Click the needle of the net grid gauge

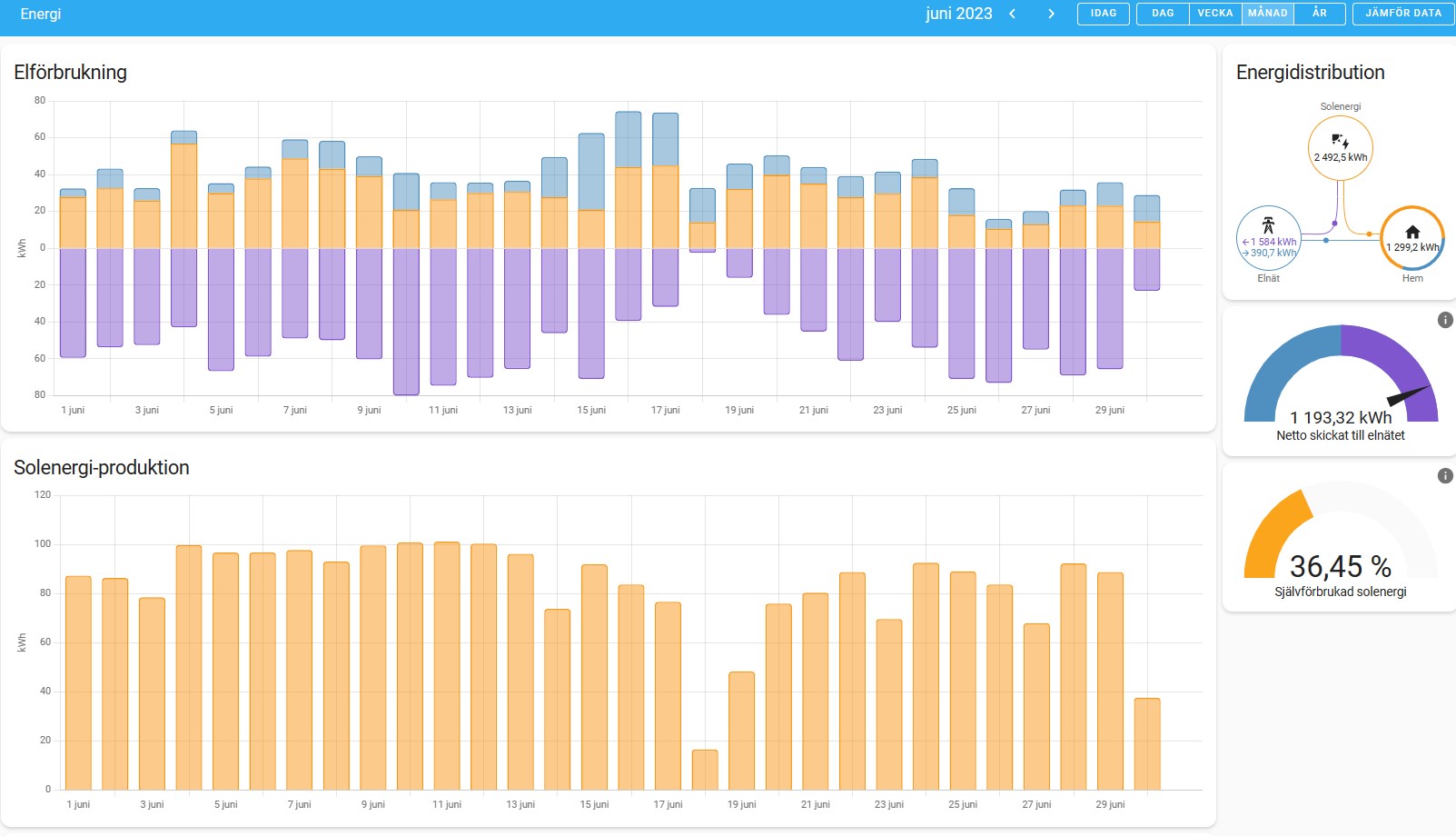coord(1409,395)
